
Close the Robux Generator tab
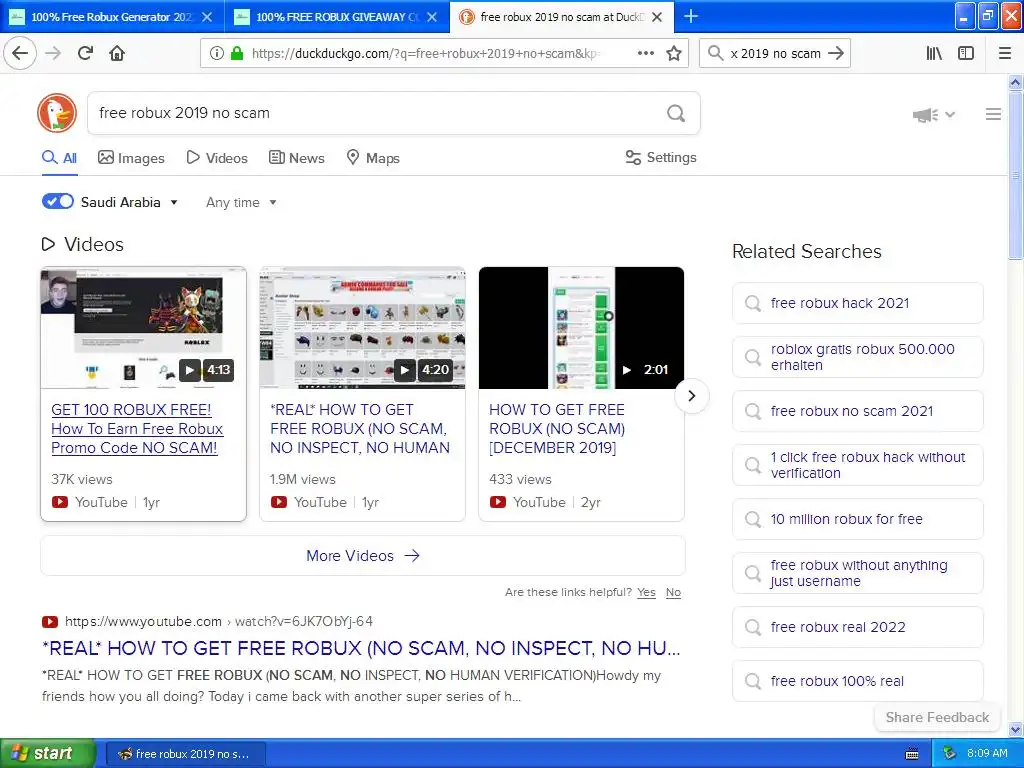click(x=207, y=17)
